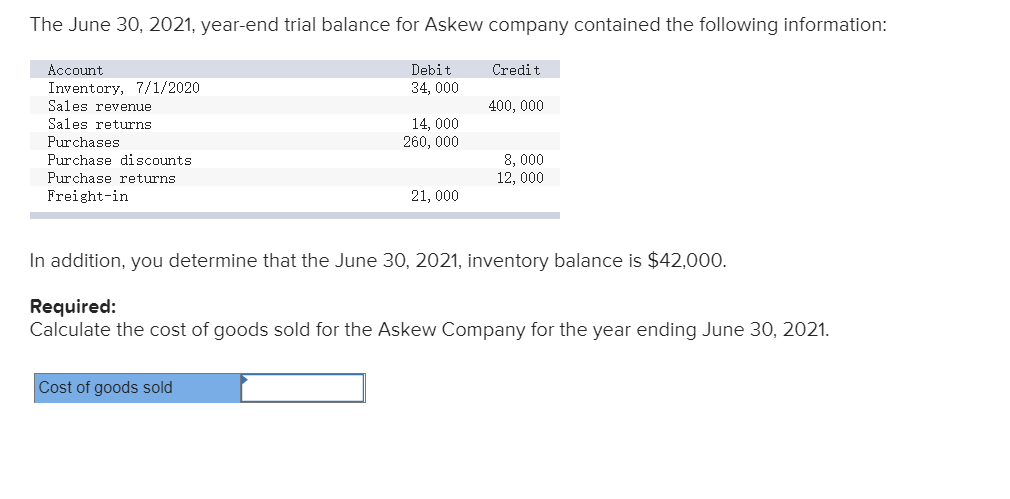The height and width of the screenshot is (499, 1010).
Task: Select the Sales returns row label
Action: (100, 124)
